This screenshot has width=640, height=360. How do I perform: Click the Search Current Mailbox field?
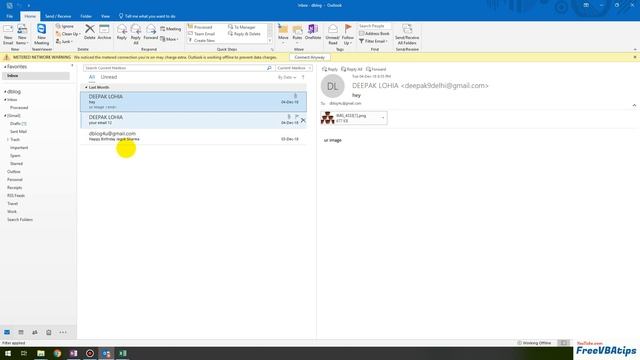coord(176,68)
